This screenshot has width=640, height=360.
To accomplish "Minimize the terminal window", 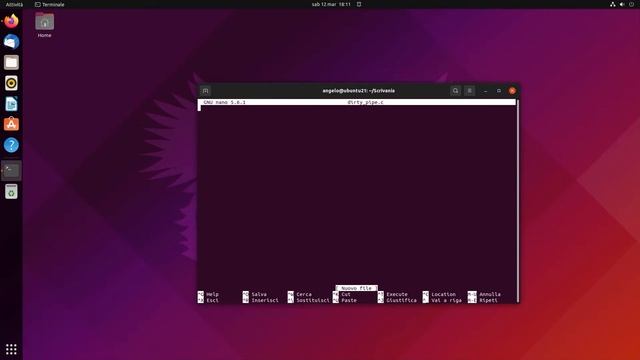I will click(485, 91).
